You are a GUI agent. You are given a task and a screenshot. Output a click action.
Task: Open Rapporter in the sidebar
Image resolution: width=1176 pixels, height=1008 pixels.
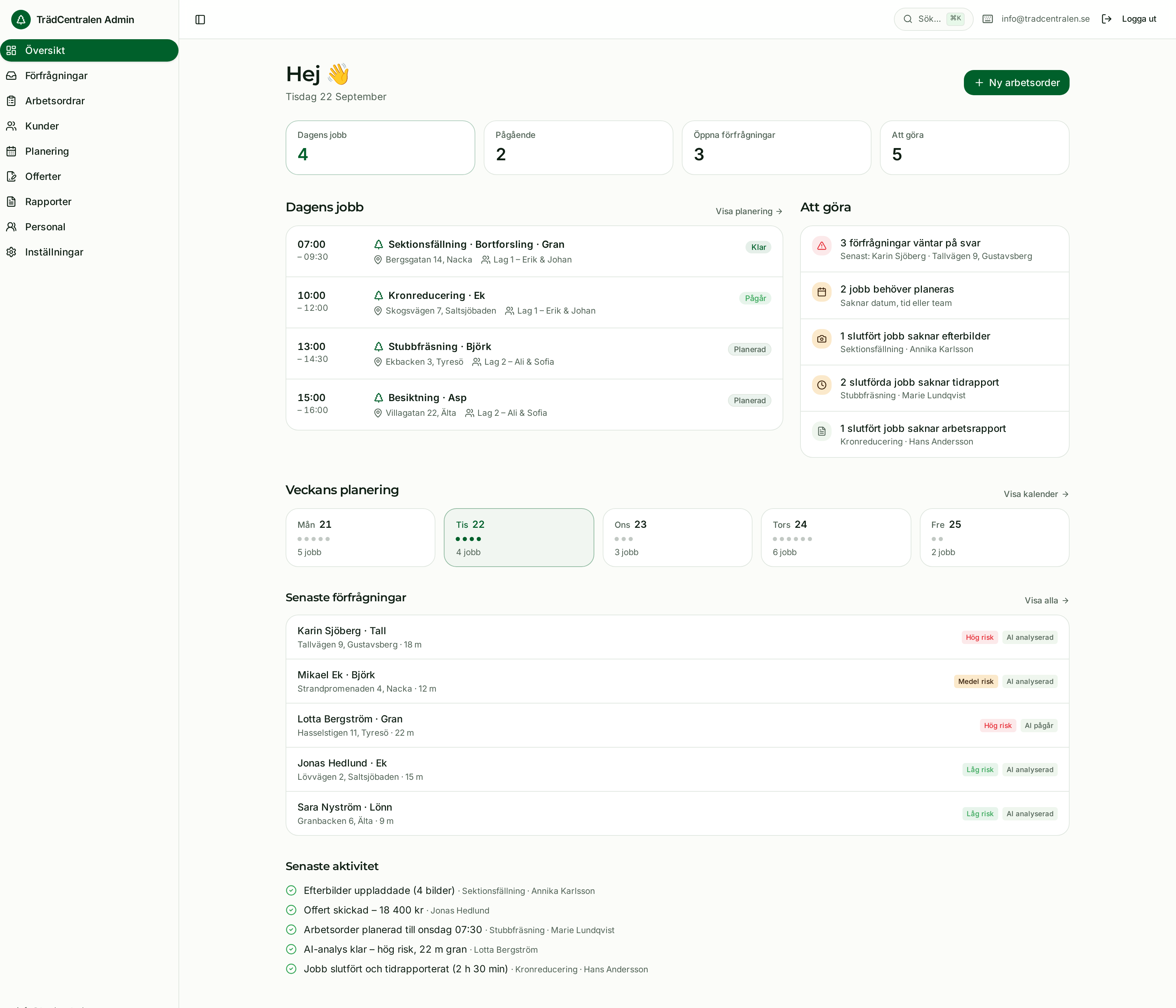pos(89,202)
